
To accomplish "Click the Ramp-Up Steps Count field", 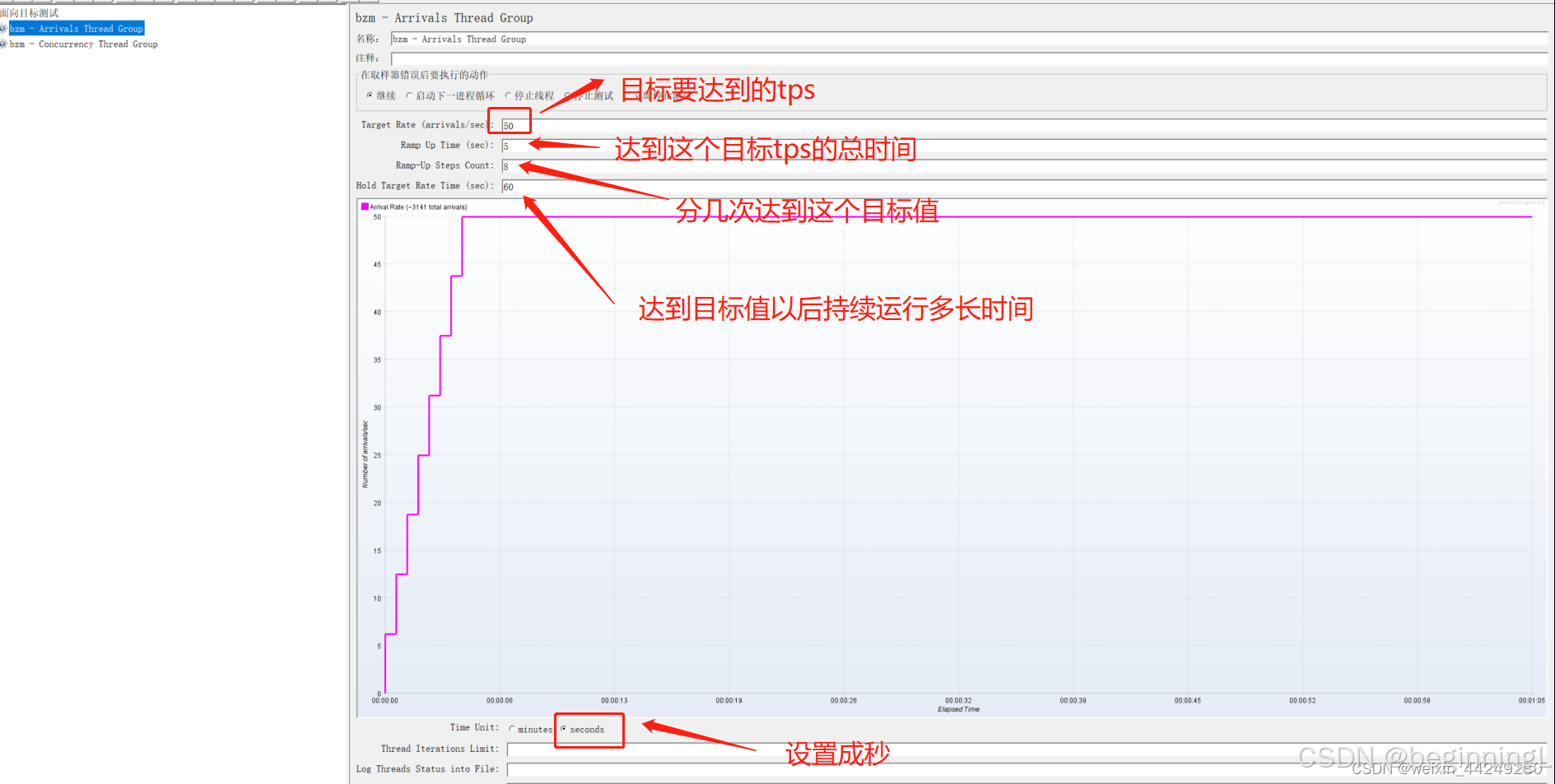I will pyautogui.click(x=1023, y=166).
